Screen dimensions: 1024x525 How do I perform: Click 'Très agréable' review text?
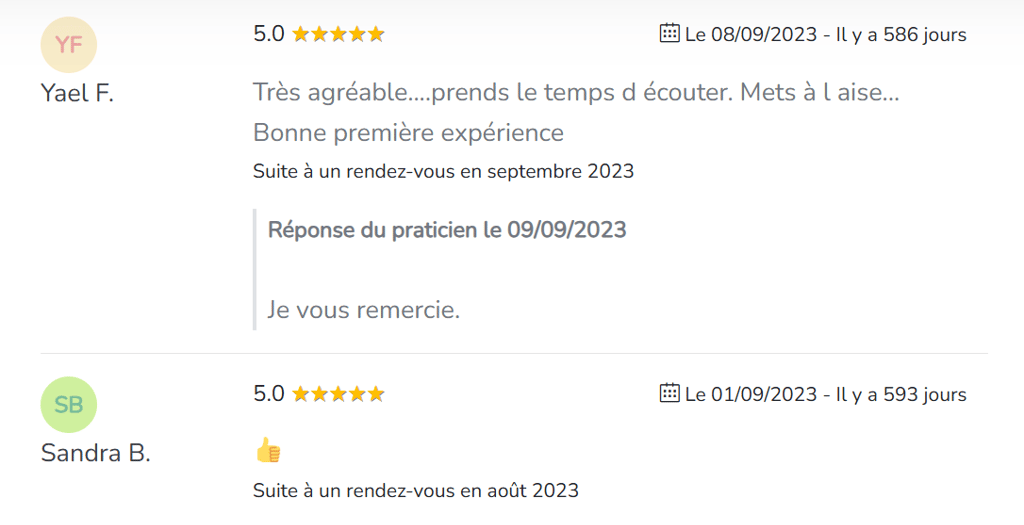[575, 94]
